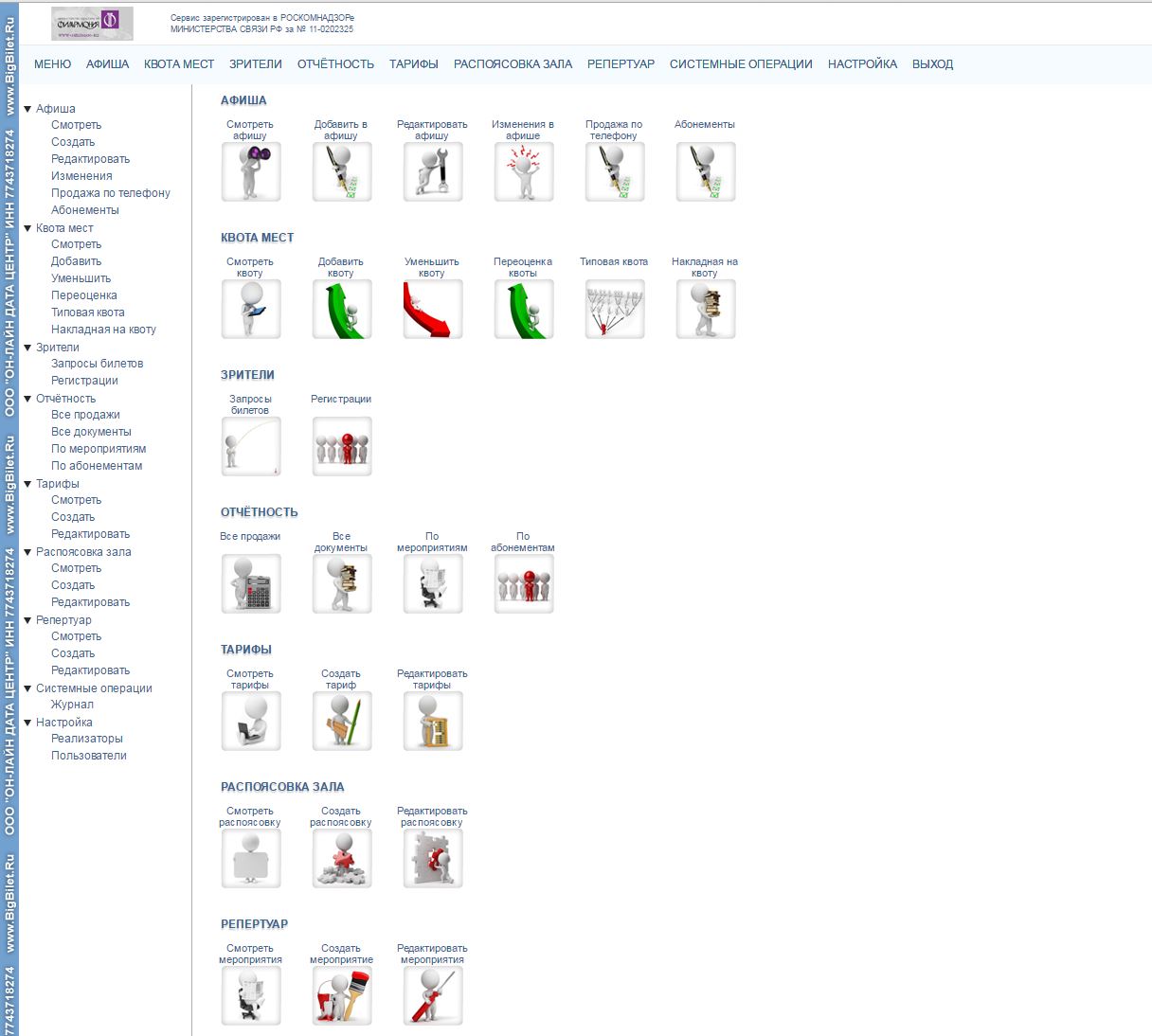Screen dimensions: 1152x1036
Task: Open Продажа по телефону sidebar link
Action: pos(111,193)
